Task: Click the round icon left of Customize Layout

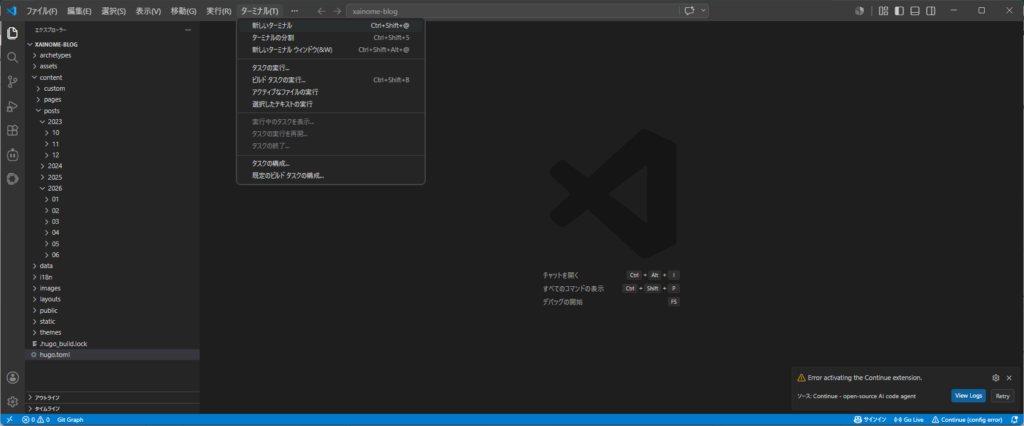Action: [x=859, y=10]
